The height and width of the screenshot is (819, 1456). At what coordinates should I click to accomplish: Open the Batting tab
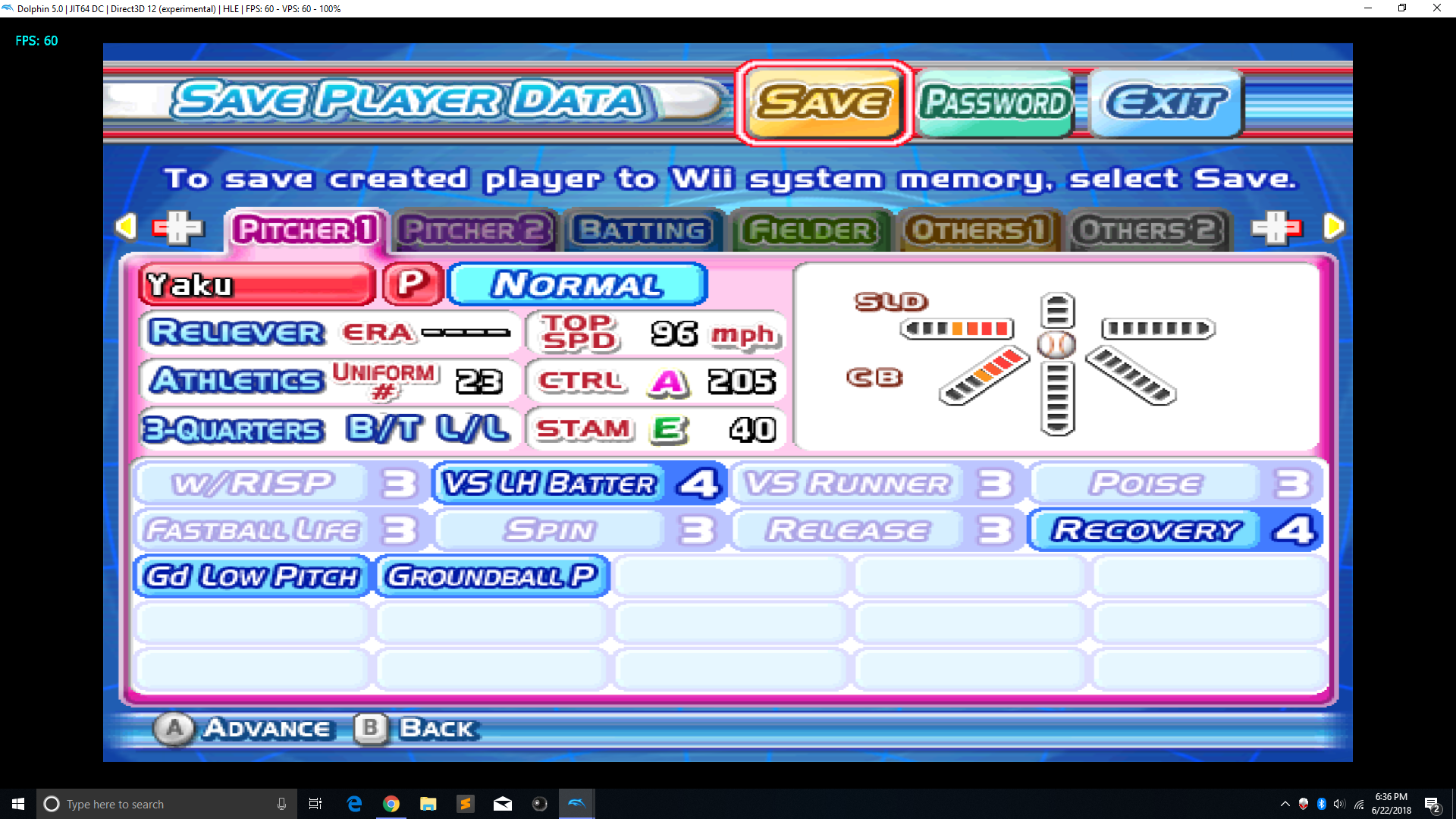tap(643, 230)
